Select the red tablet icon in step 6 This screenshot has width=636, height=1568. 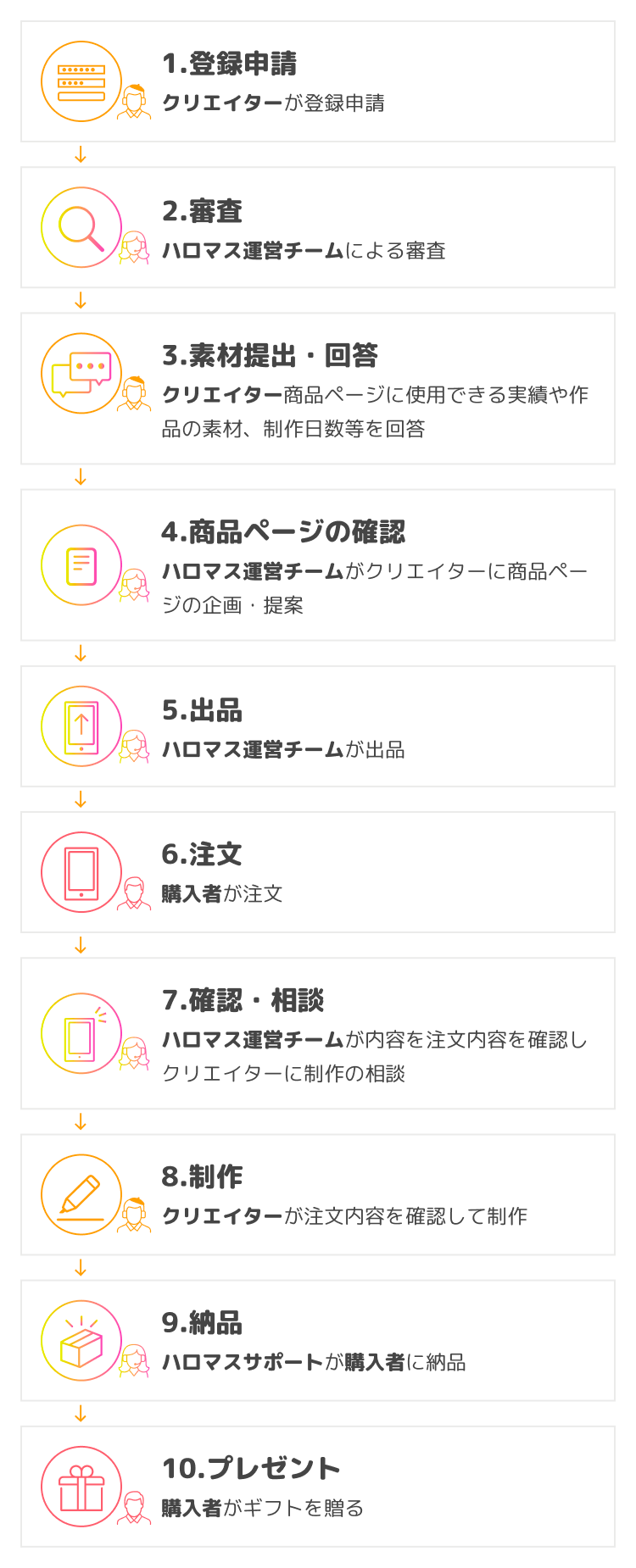tap(81, 872)
